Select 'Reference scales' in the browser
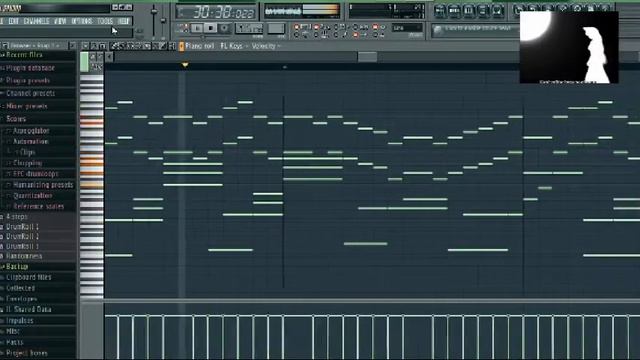Image resolution: width=640 pixels, height=360 pixels. click(x=38, y=207)
